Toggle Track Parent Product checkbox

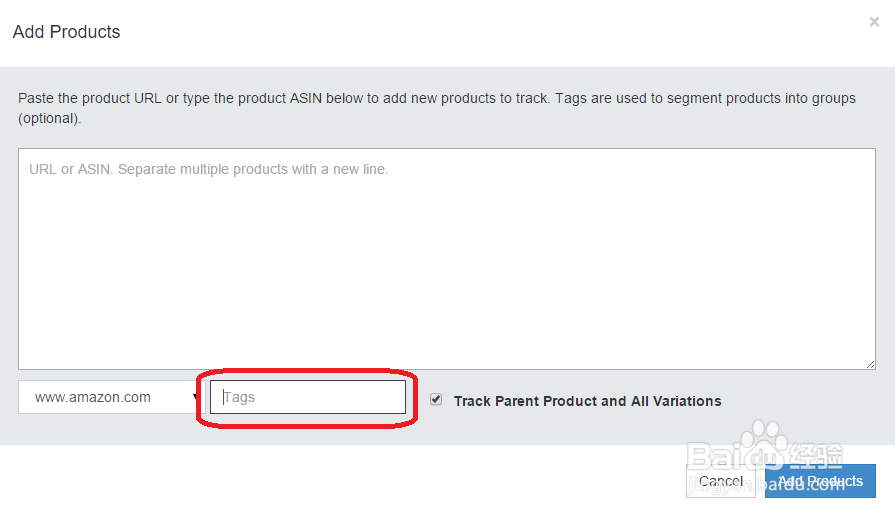pyautogui.click(x=436, y=399)
